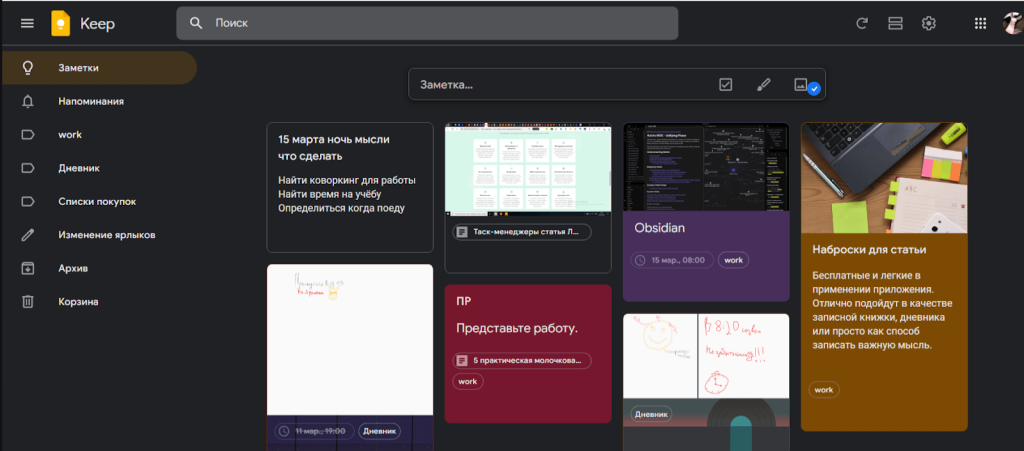Refresh notes with the reload icon
This screenshot has height=451, width=1024.
862,23
